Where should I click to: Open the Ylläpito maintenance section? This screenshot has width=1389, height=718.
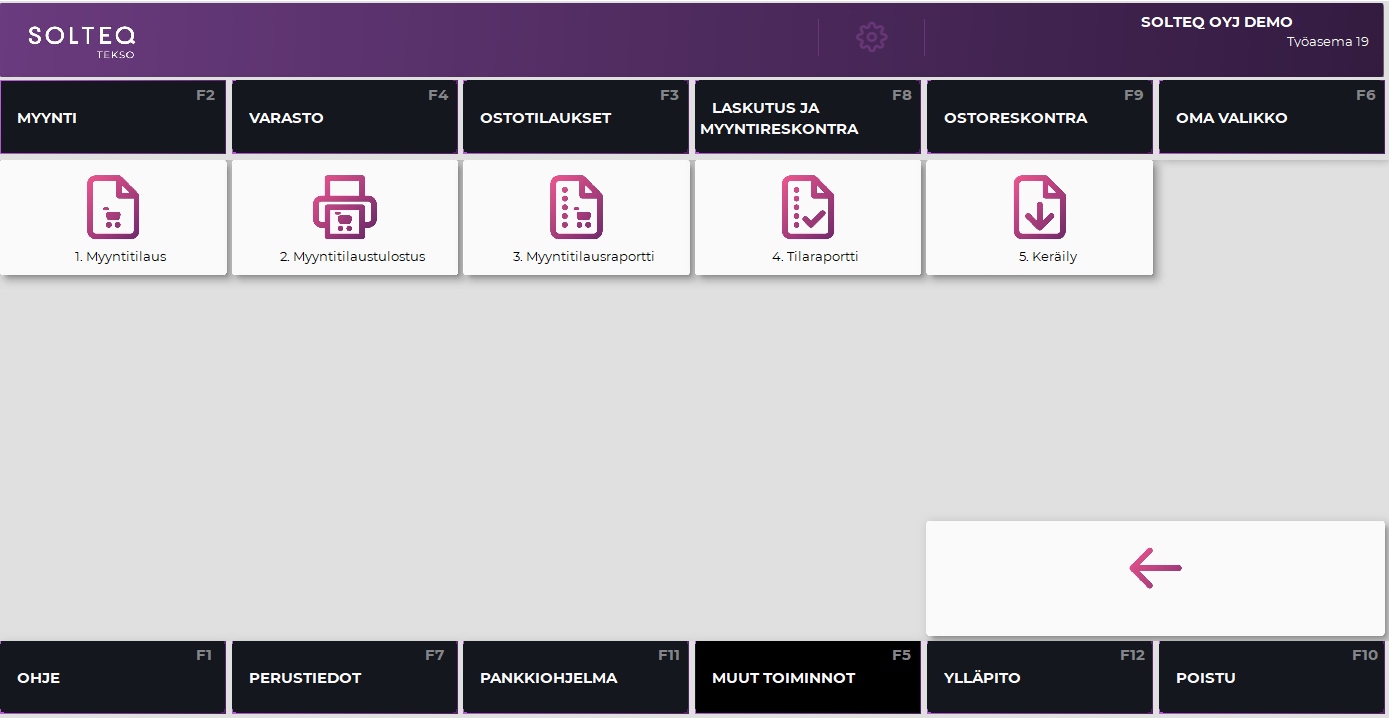(x=1040, y=678)
